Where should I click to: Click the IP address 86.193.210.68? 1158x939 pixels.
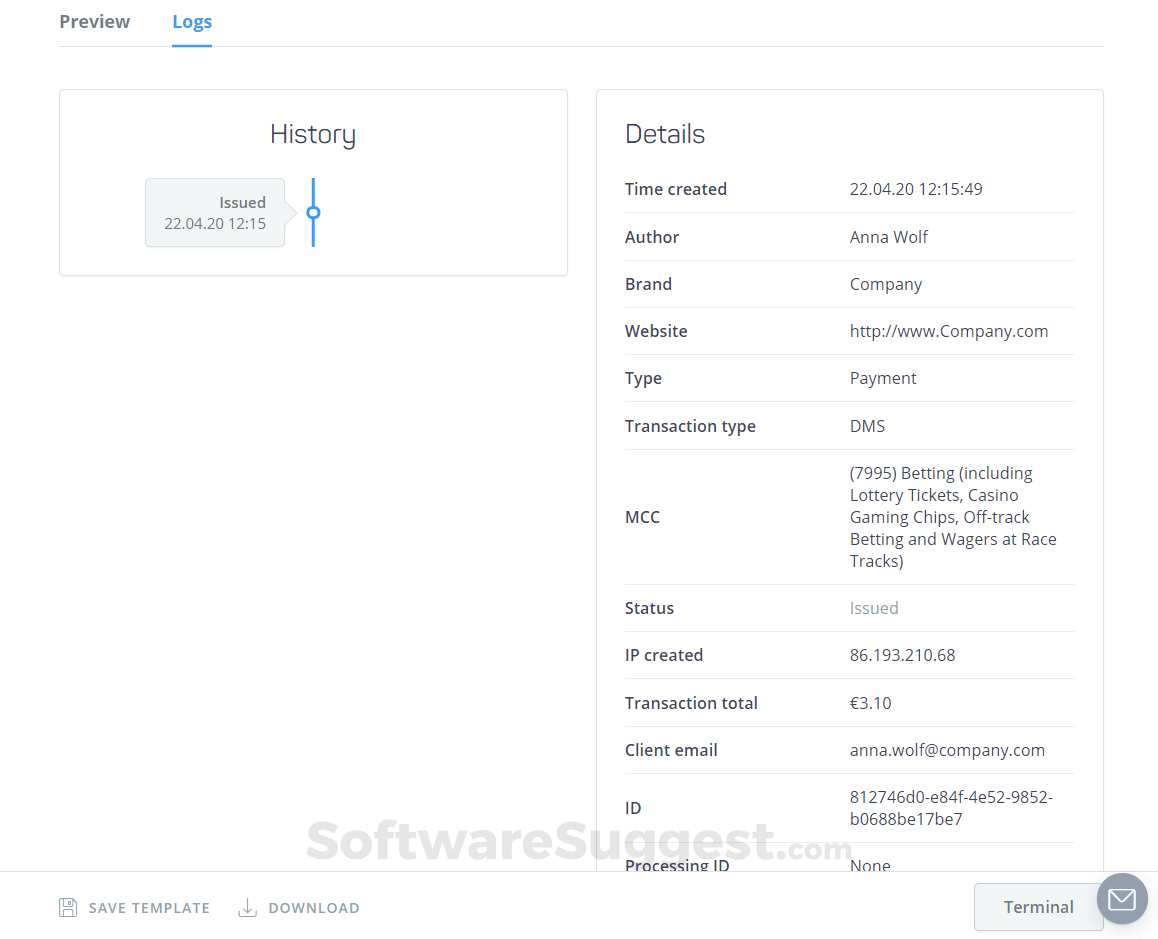(x=902, y=654)
